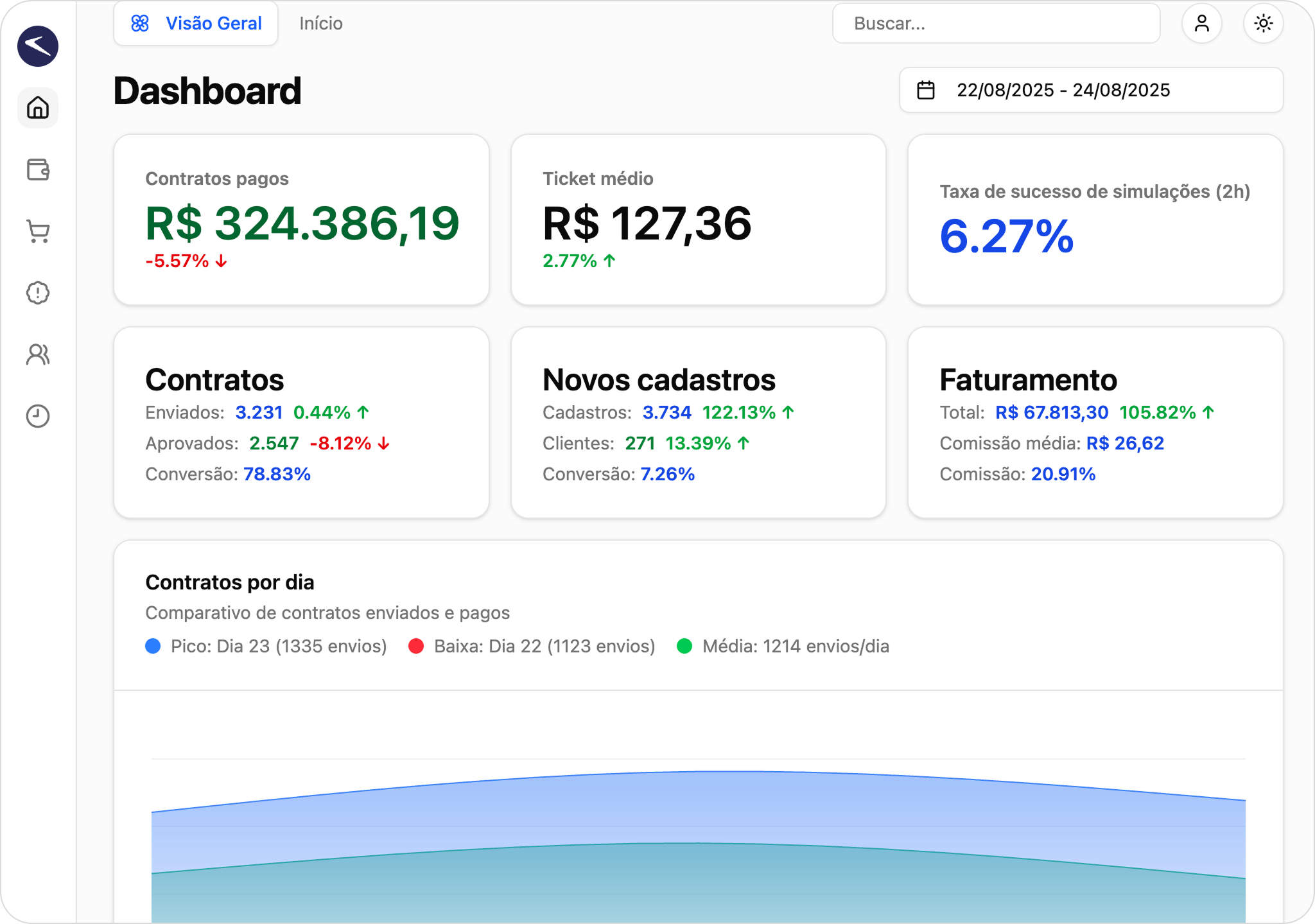Viewport: 1315px width, 924px height.
Task: Click the Cadastros value 3.734 in Novos cadastros
Action: coord(666,412)
